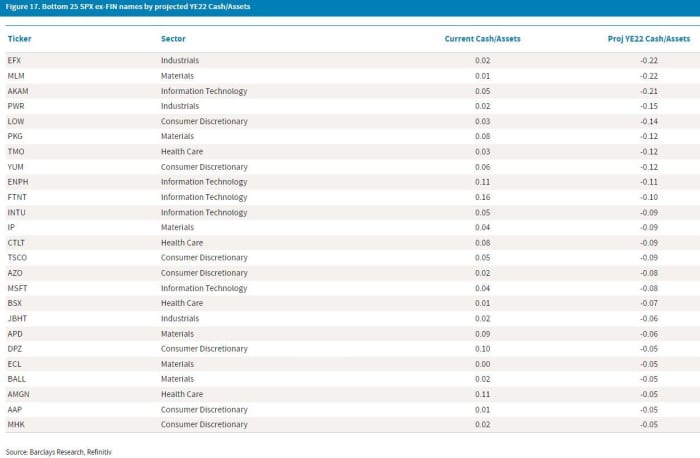
Task: Click the TMO ticker cell
Action: 16,152
